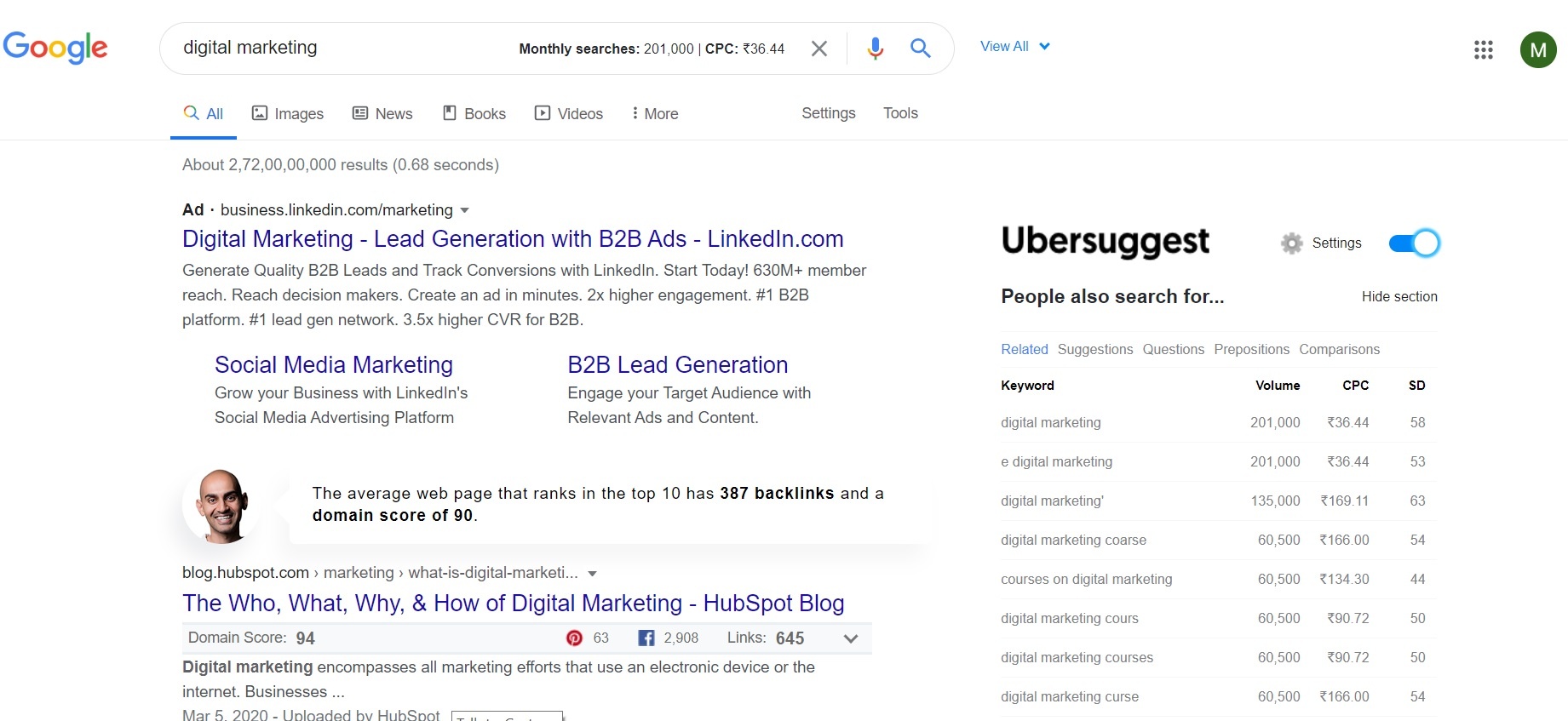The image size is (1568, 721).
Task: Click keyword 'digital marketing curse'
Action: tap(1070, 696)
